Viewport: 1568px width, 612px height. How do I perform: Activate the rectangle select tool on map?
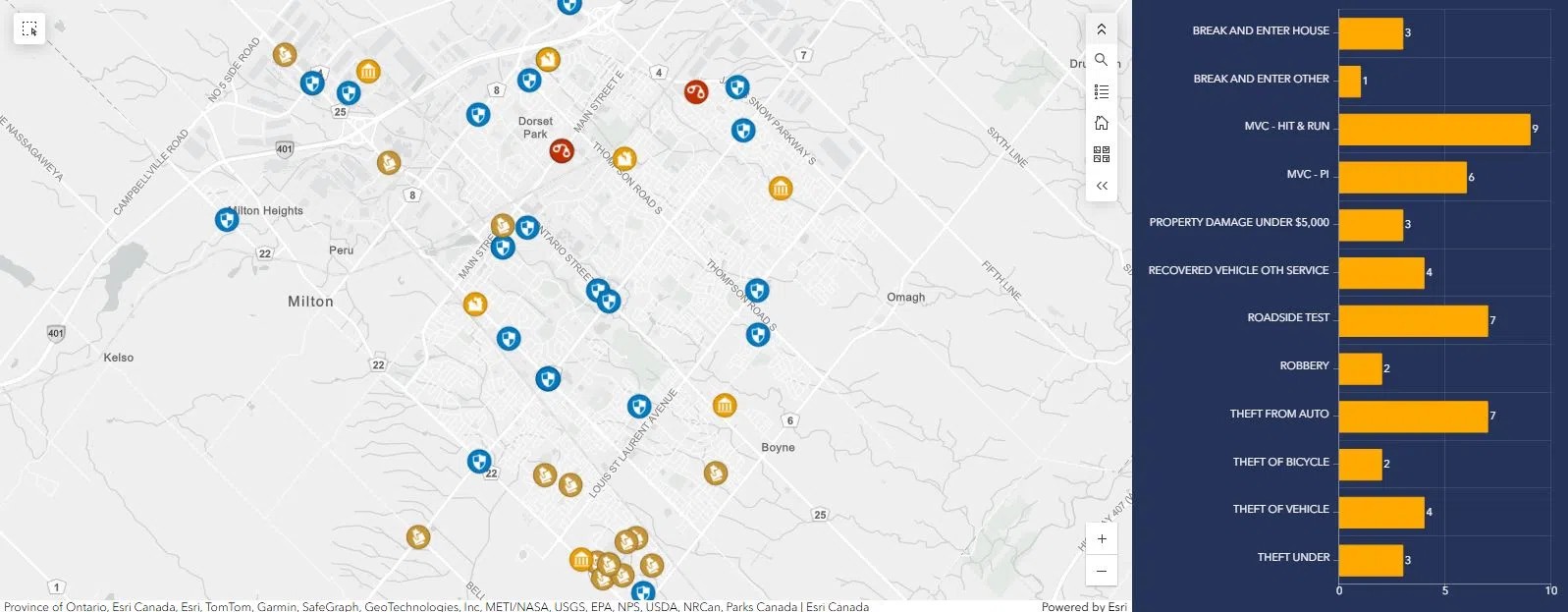point(29,29)
